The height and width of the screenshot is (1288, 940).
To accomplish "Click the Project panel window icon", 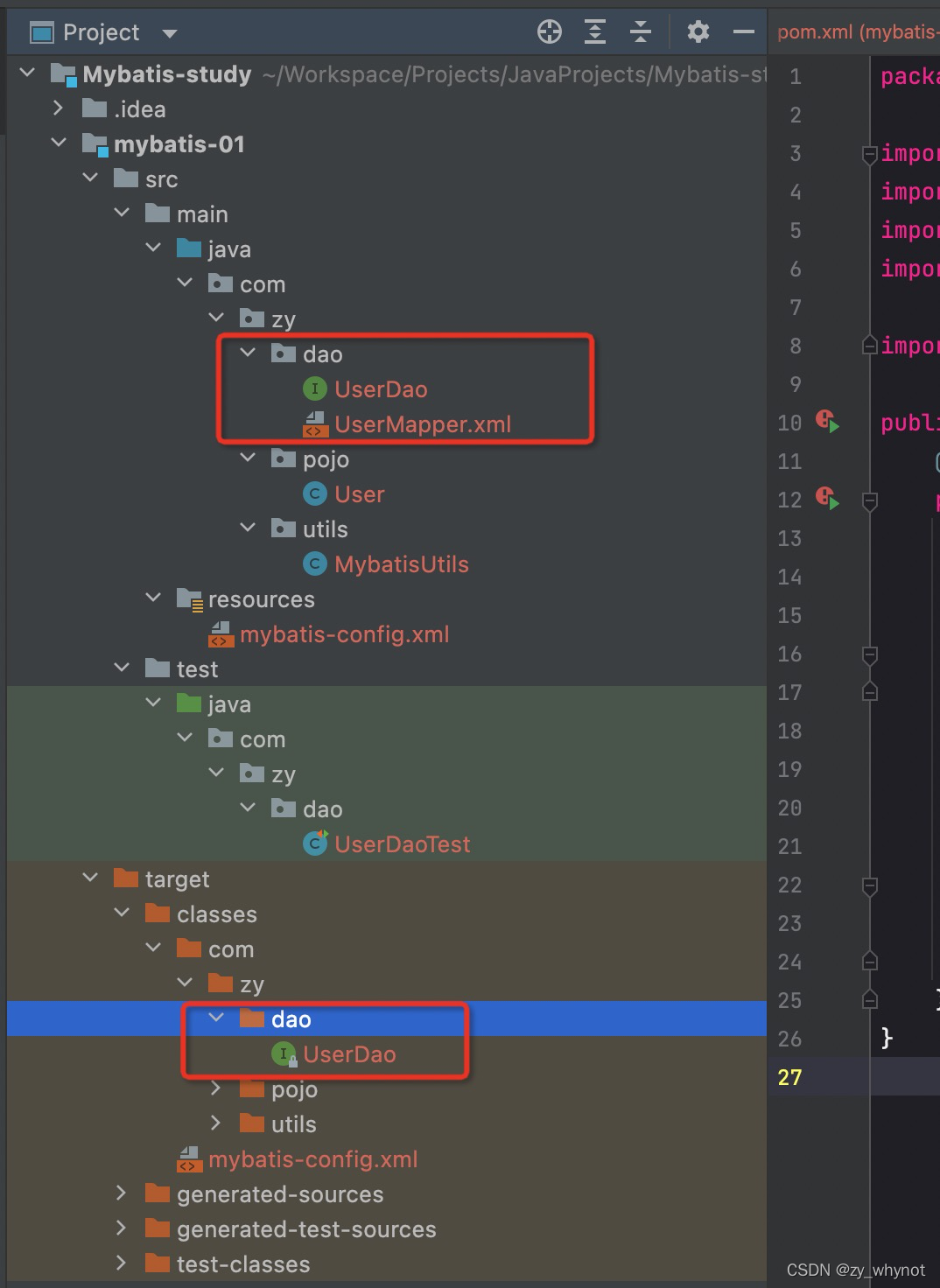I will click(42, 33).
